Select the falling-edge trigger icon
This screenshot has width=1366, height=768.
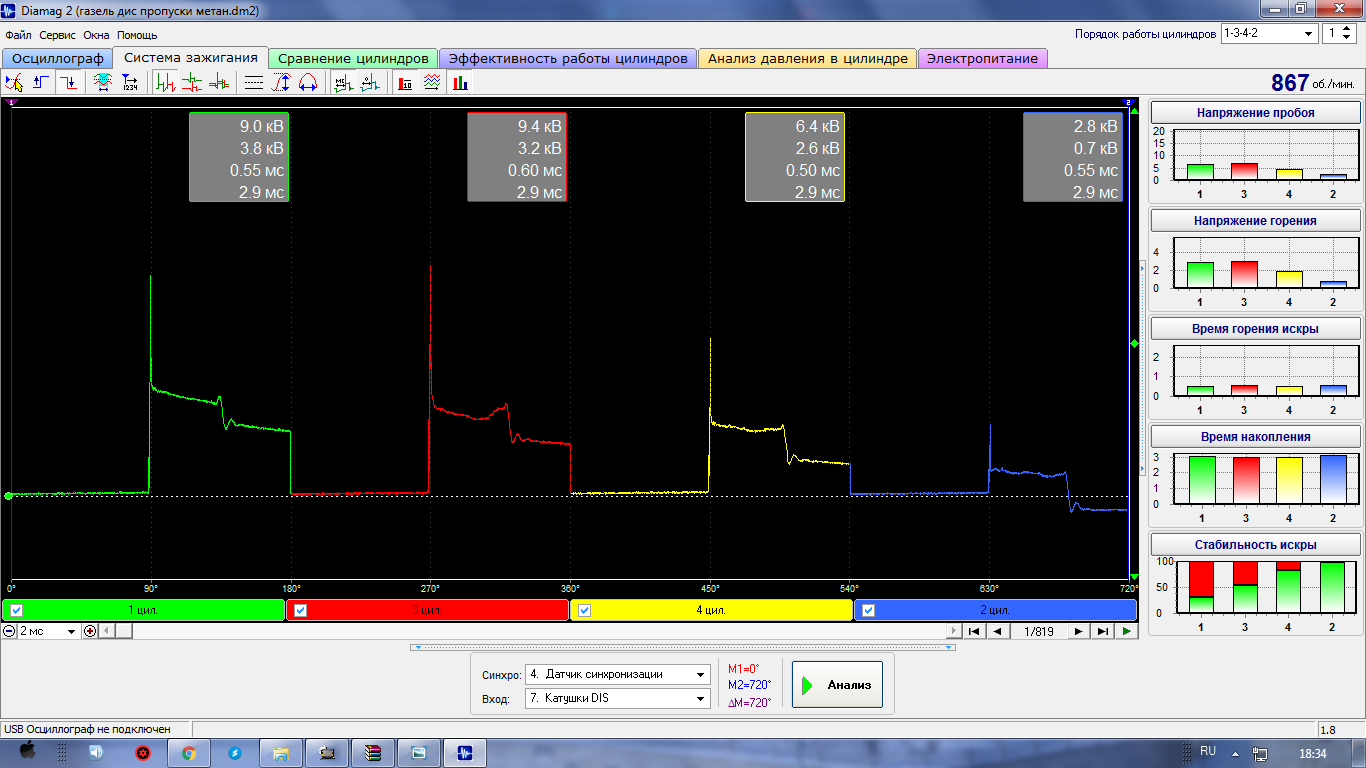tap(68, 83)
